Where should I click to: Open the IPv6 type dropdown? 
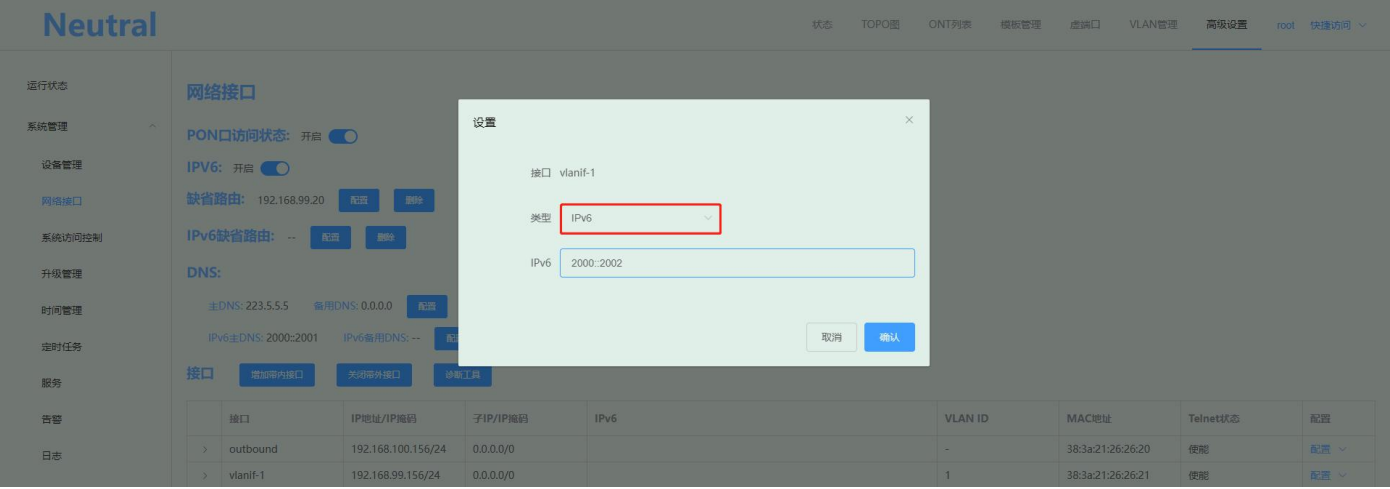tap(640, 218)
